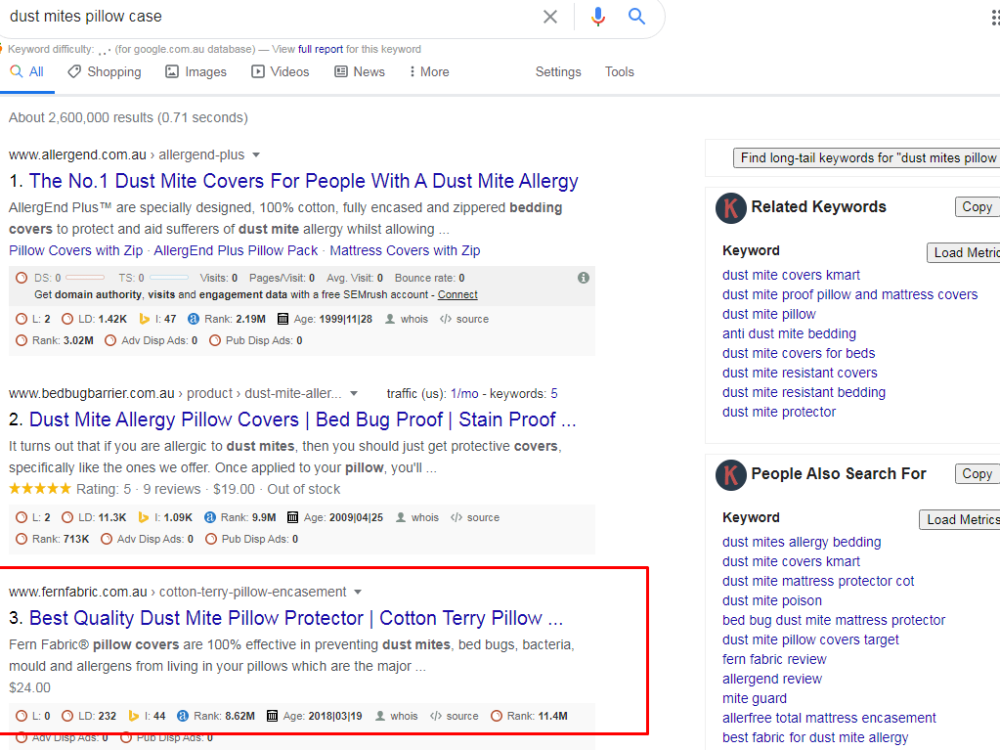Image resolution: width=1000 pixels, height=750 pixels.
Task: Expand fernfabric.com.au result URL dropdown arrow
Action: [358, 592]
